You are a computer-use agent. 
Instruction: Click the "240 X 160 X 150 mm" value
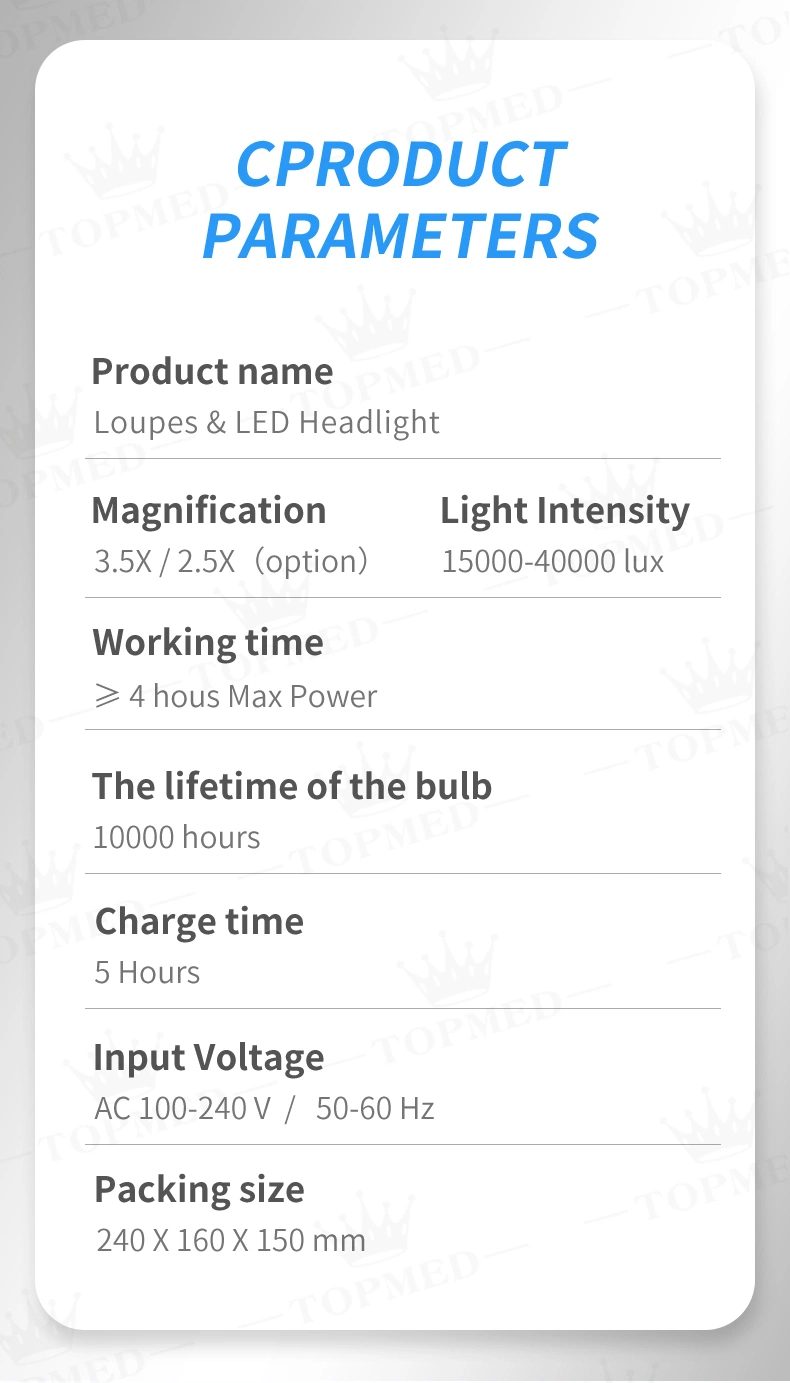231,1241
